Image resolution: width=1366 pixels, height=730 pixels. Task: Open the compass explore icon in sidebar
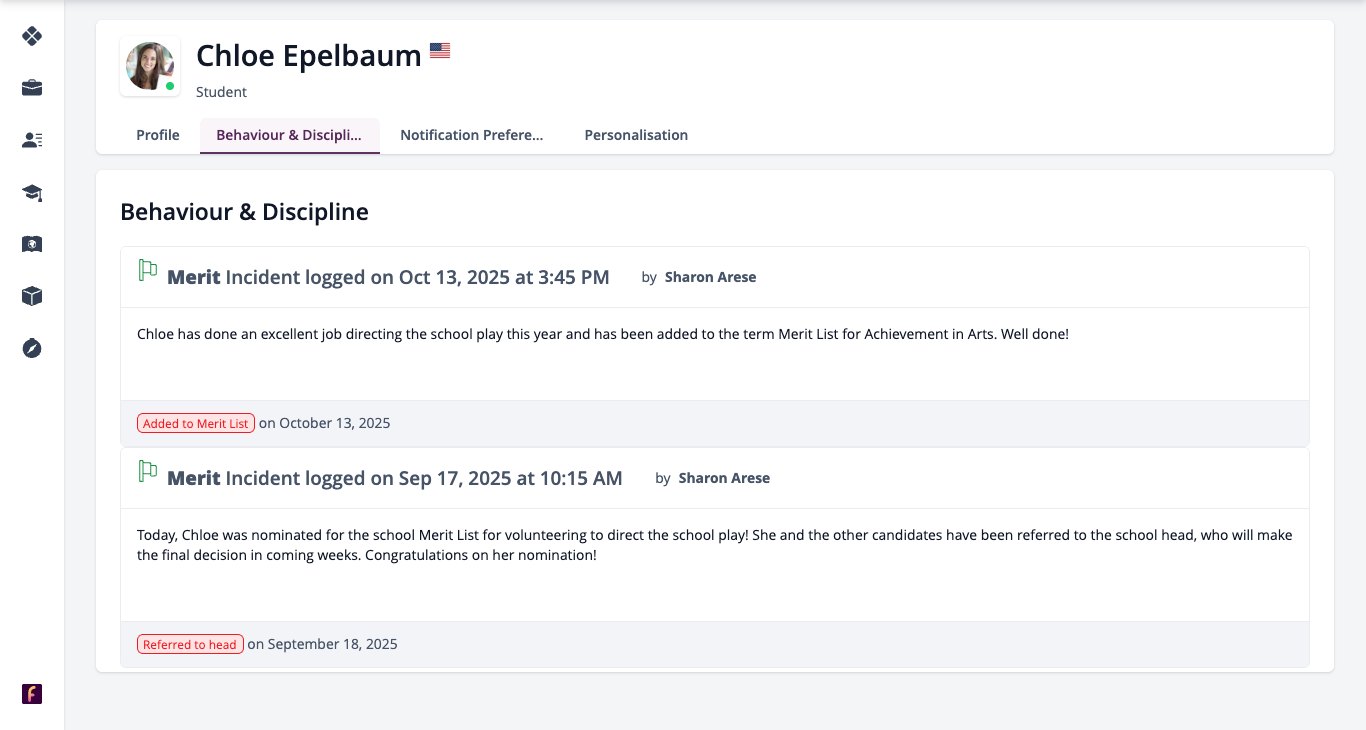click(x=32, y=348)
